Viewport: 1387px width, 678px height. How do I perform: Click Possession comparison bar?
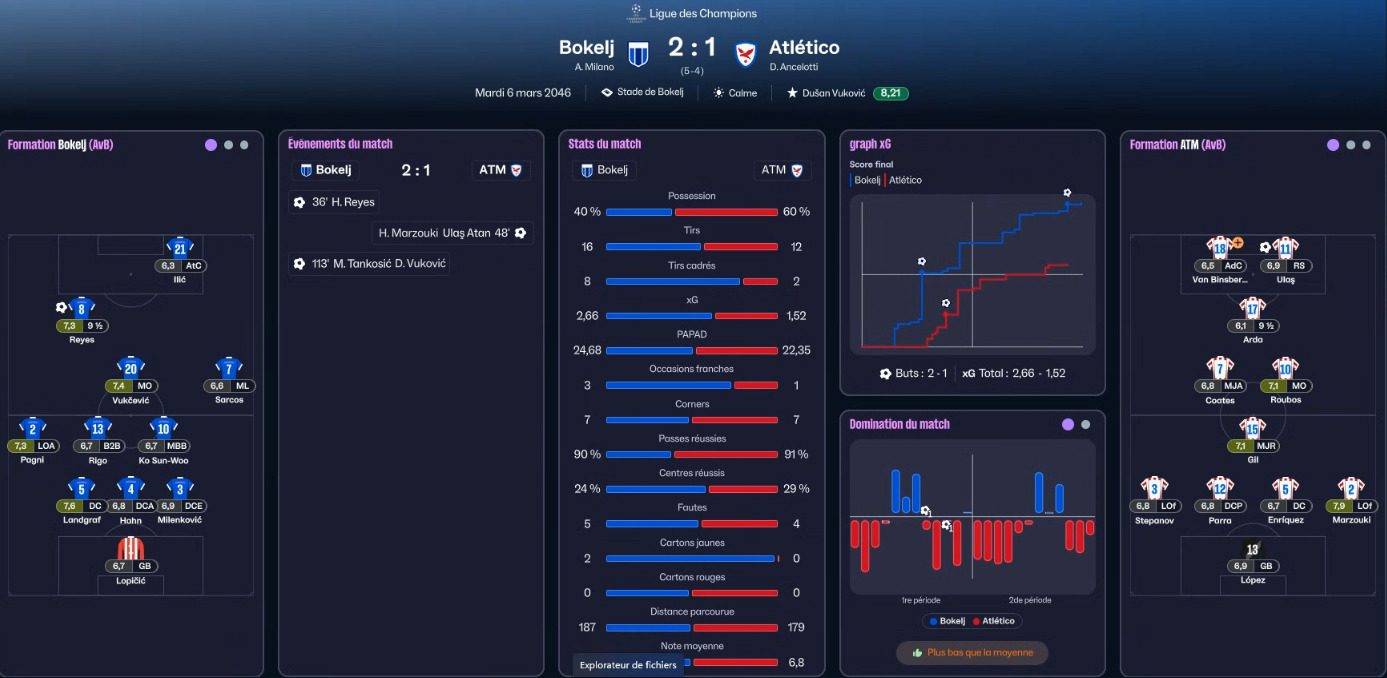[x=692, y=212]
